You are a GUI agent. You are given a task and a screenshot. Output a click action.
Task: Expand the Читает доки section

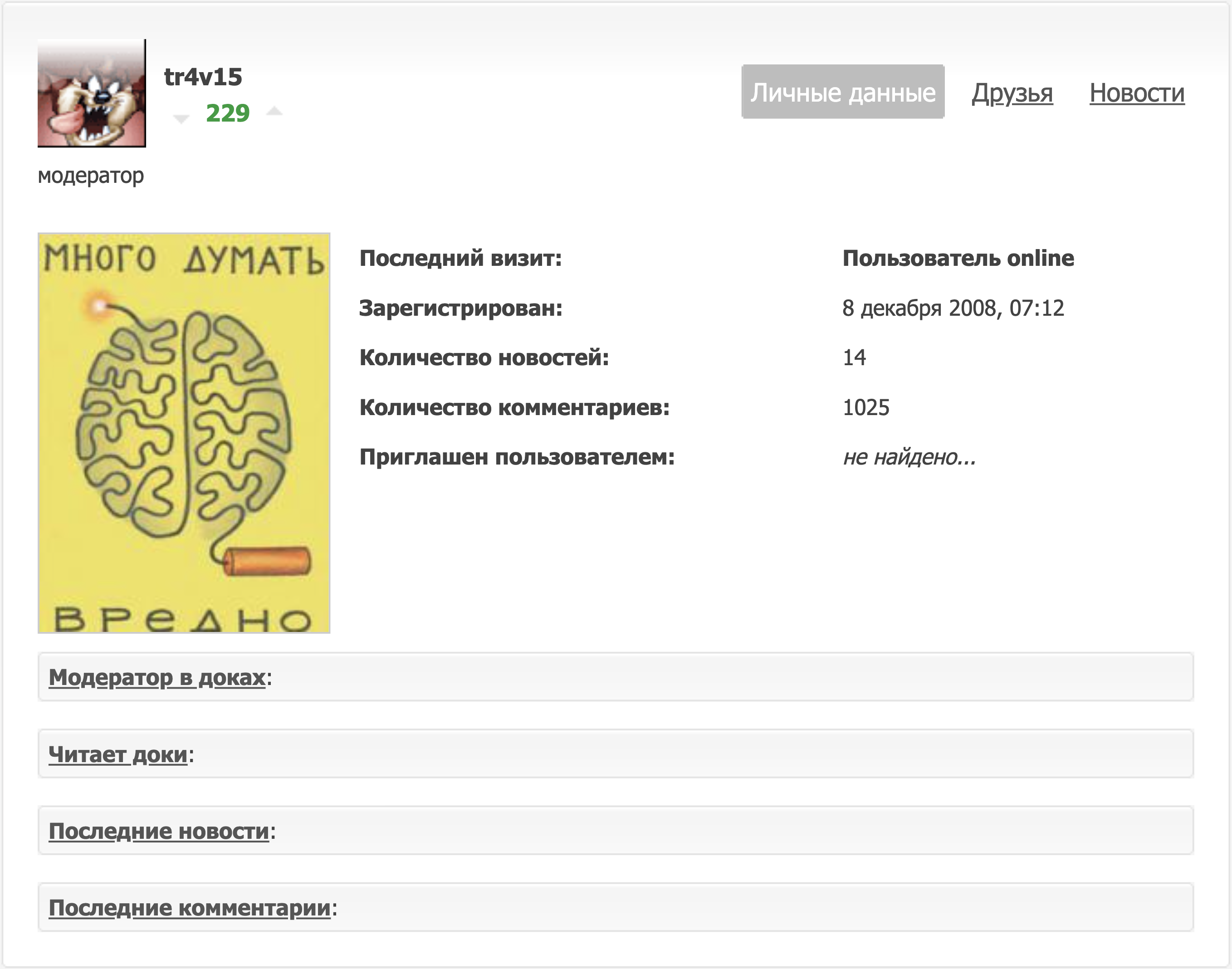[118, 754]
